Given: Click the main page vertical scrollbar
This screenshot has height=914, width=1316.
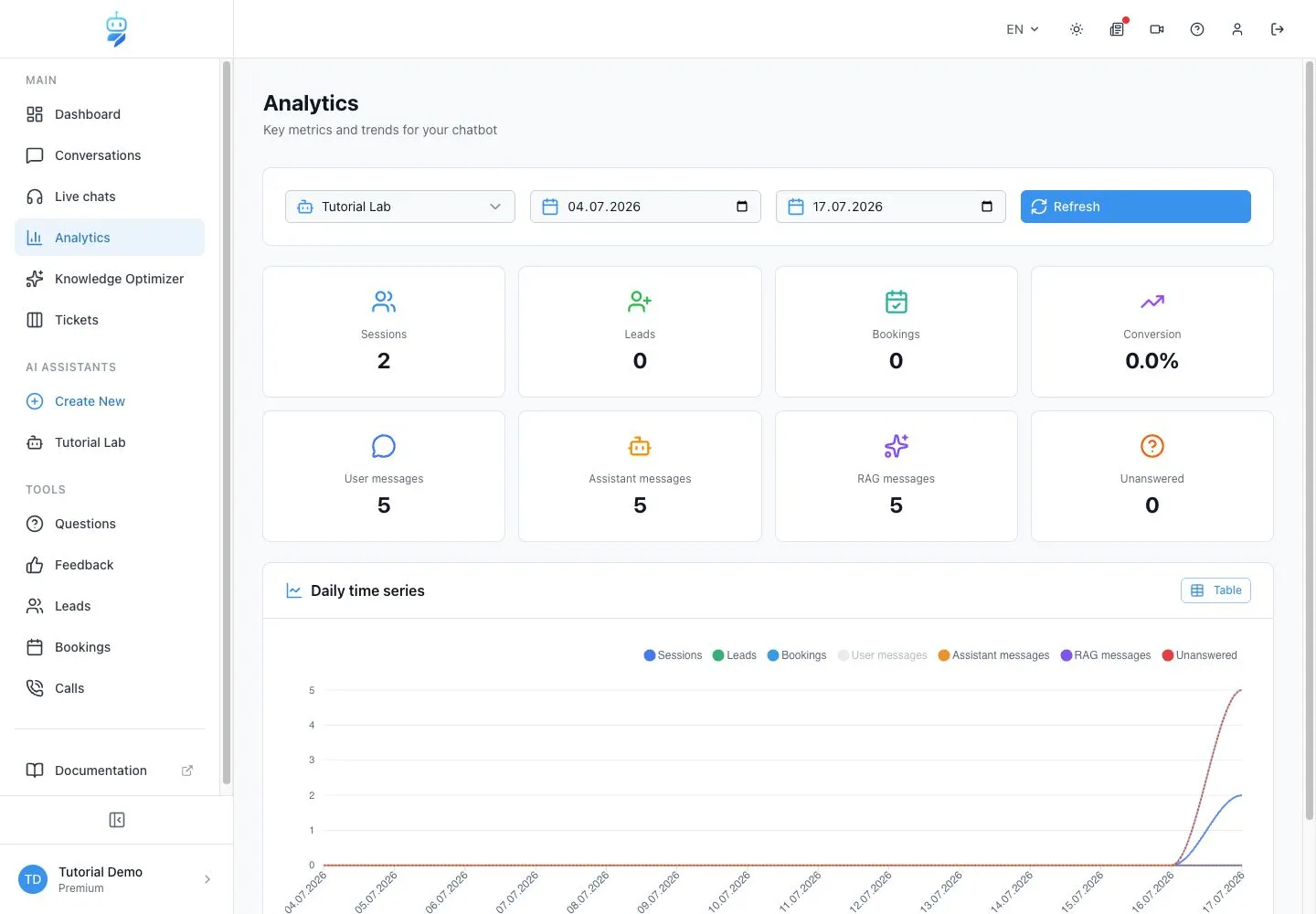Looking at the screenshot, I should click(1310, 440).
